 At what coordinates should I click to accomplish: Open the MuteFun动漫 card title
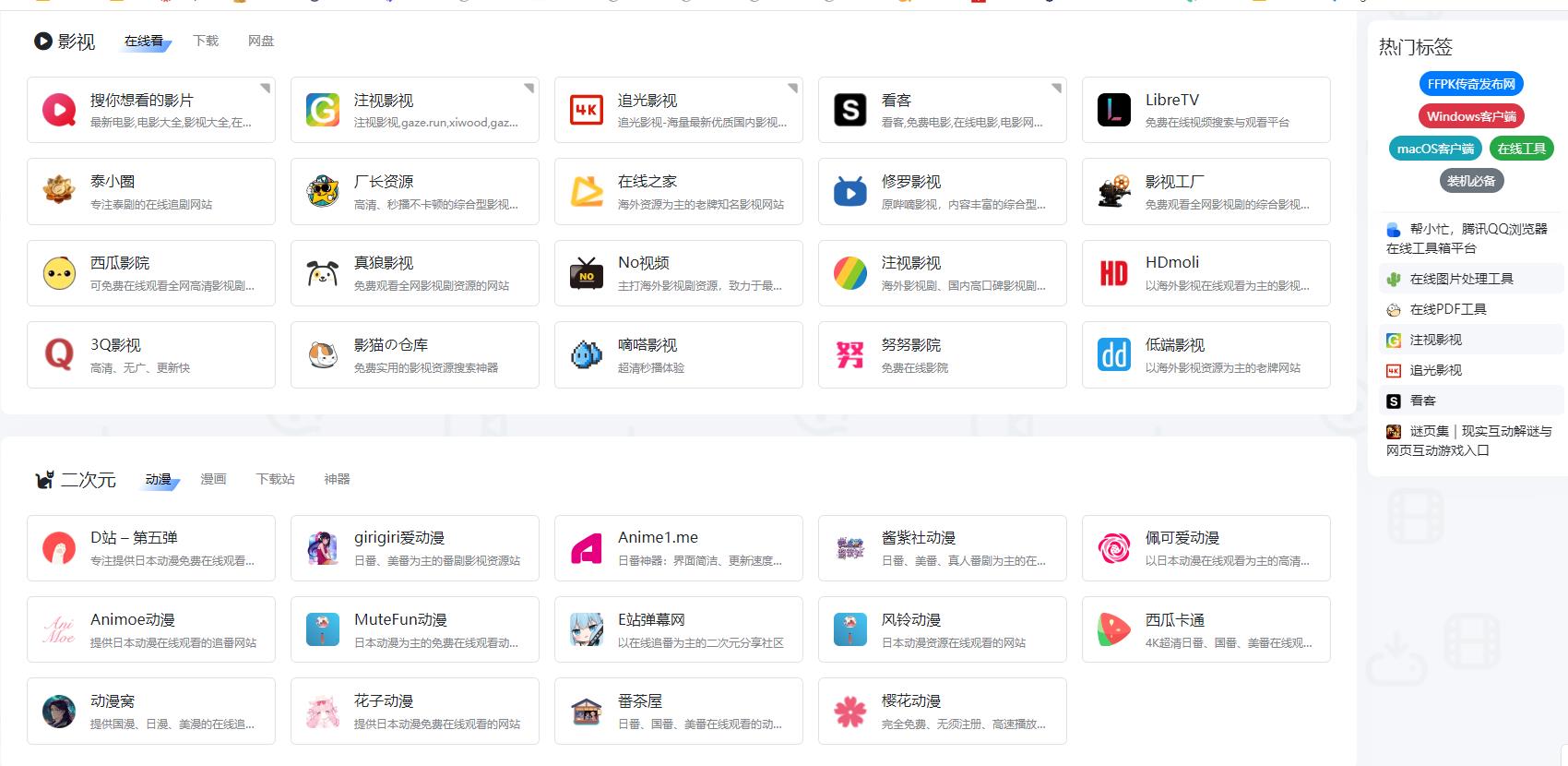(400, 619)
